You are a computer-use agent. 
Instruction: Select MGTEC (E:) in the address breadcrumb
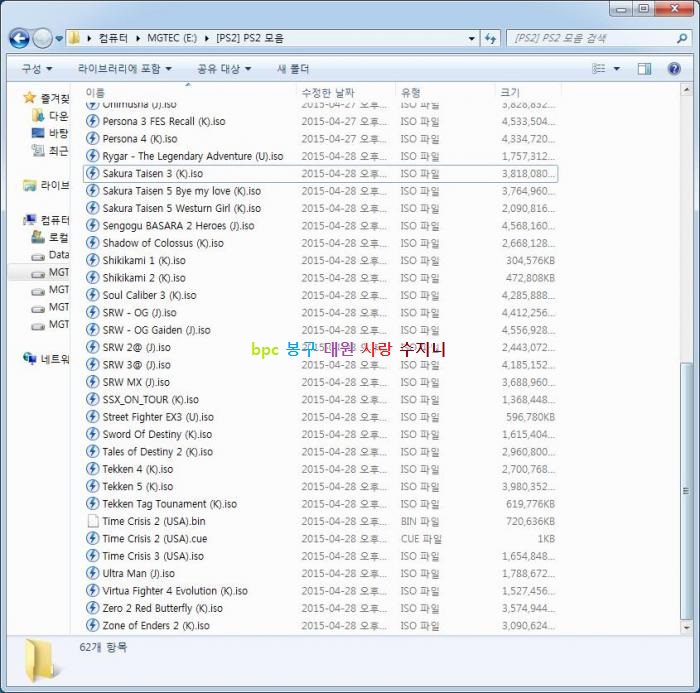(x=172, y=38)
